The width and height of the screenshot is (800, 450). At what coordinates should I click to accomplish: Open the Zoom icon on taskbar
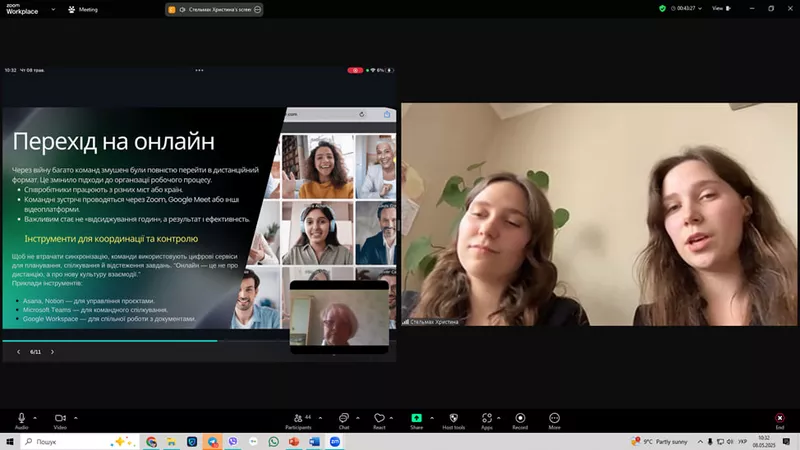tap(335, 442)
